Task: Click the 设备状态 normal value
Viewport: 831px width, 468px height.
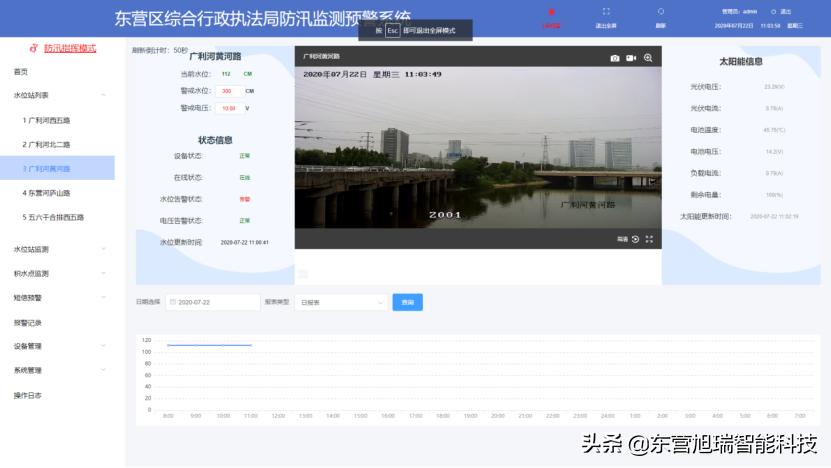Action: pyautogui.click(x=244, y=156)
